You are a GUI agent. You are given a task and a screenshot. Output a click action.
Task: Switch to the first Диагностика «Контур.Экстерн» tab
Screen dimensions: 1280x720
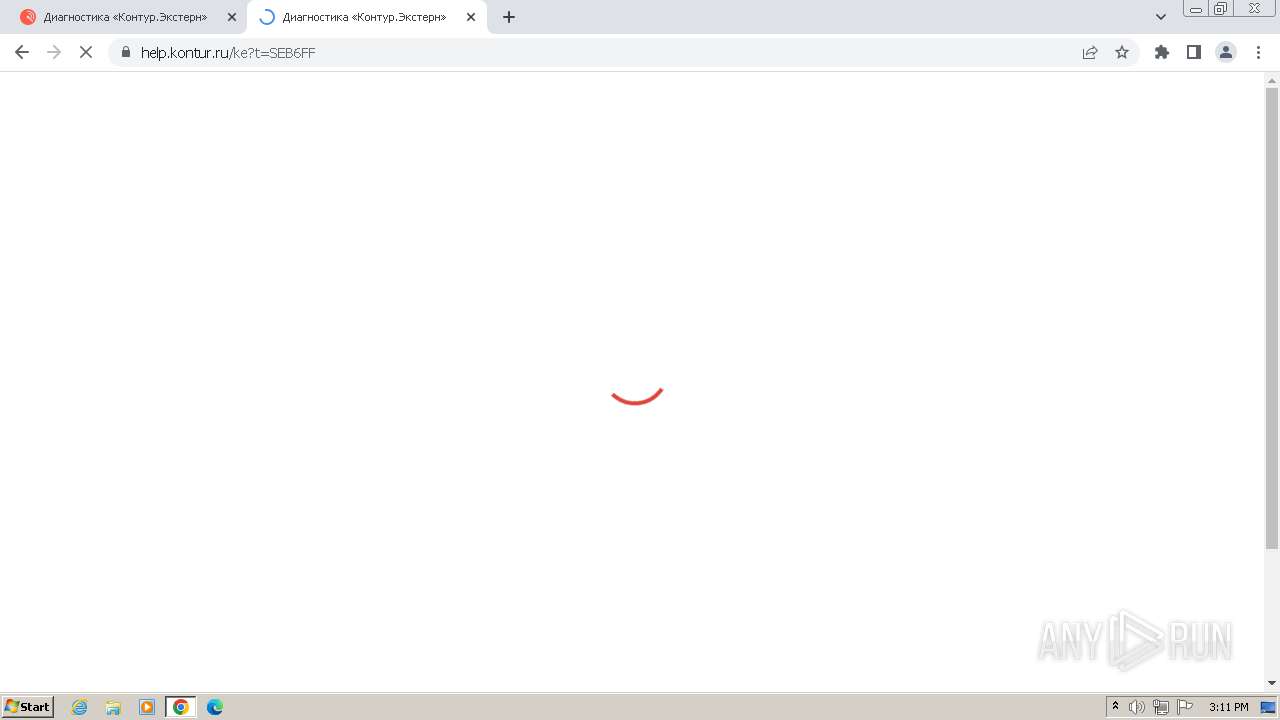[x=127, y=17]
